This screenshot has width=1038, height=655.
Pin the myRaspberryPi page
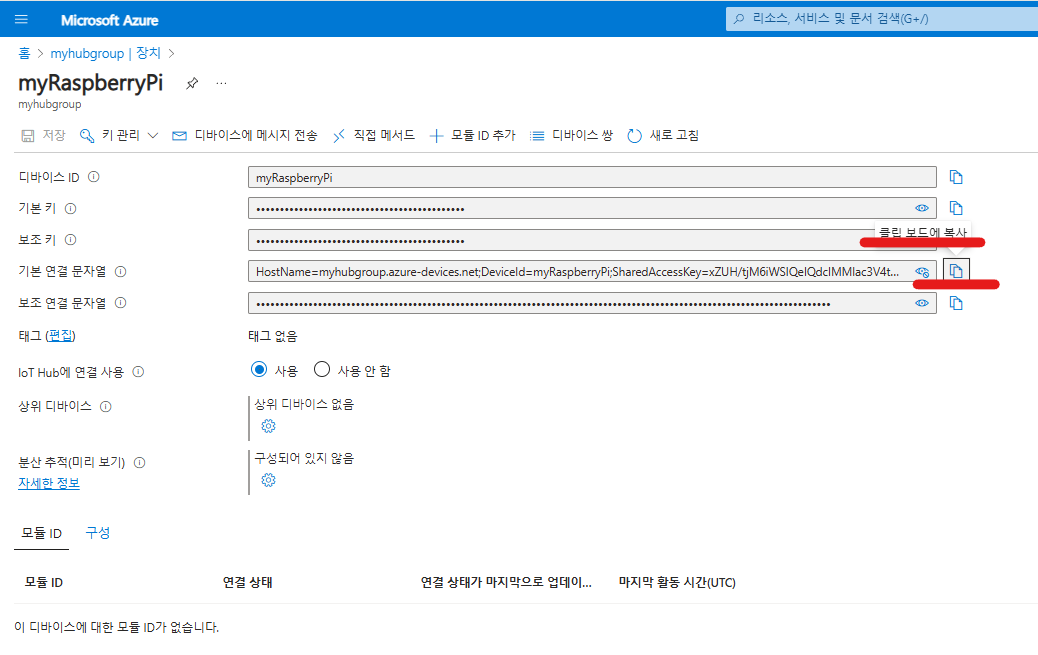(x=192, y=83)
